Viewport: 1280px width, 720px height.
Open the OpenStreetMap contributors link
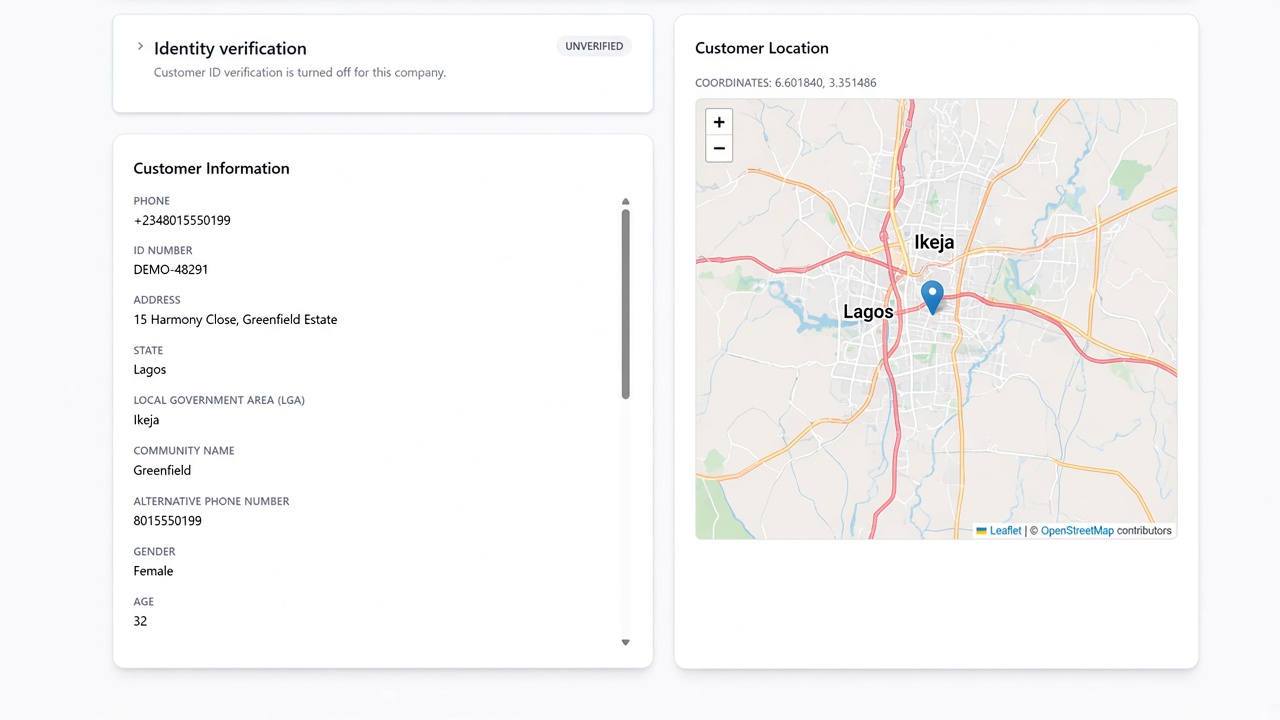1077,531
